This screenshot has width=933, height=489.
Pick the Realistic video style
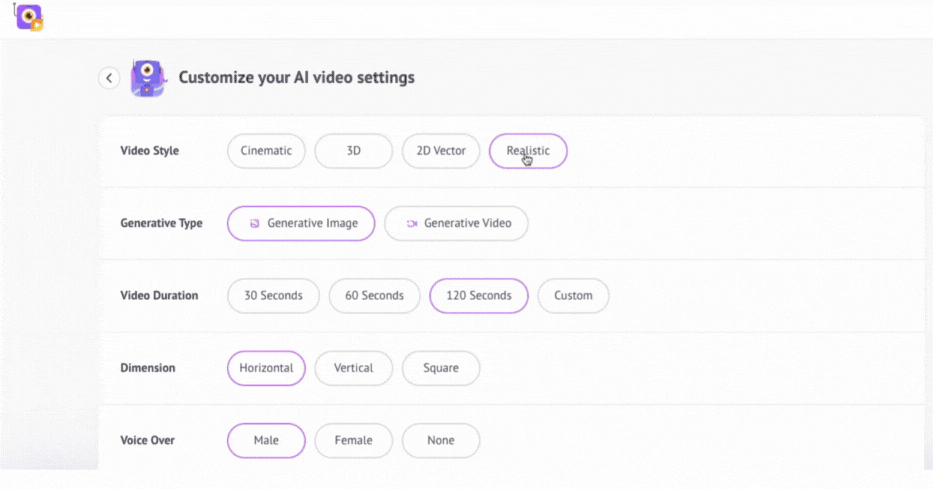(528, 151)
